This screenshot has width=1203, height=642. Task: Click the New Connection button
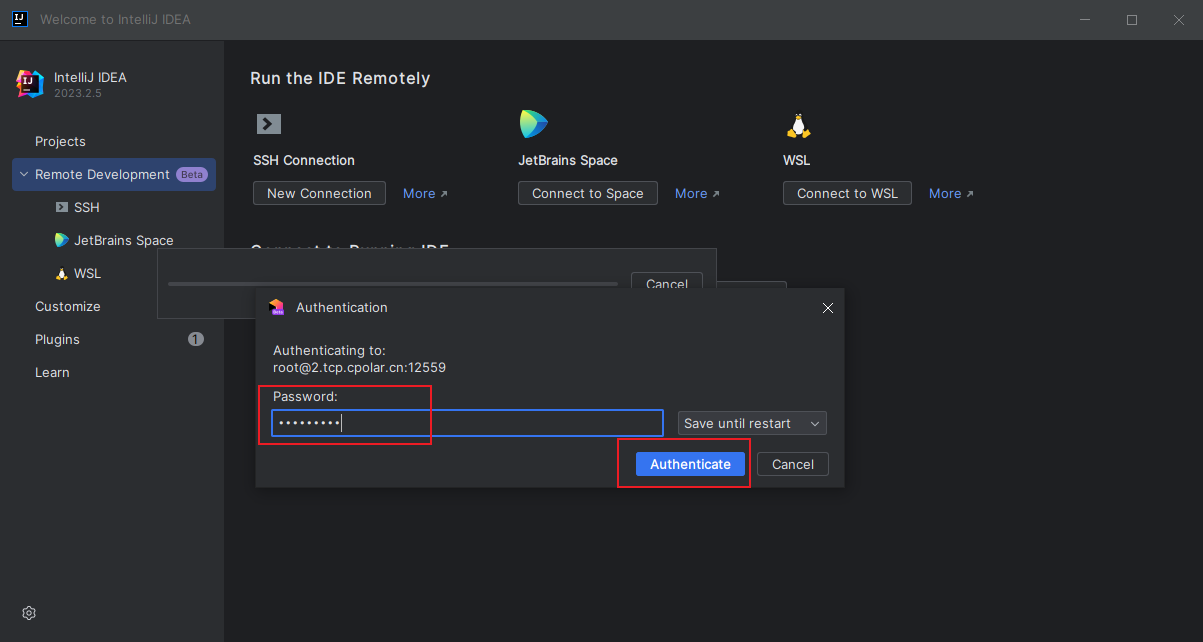pyautogui.click(x=319, y=193)
